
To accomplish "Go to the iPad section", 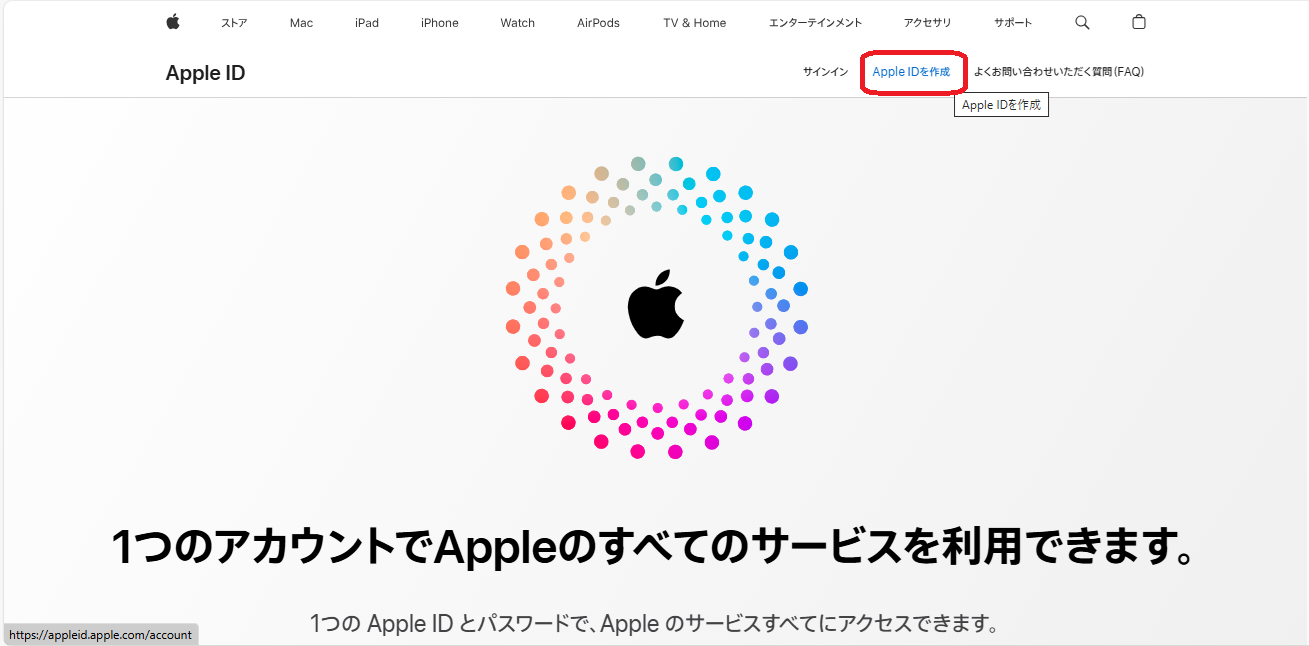I will 367,23.
